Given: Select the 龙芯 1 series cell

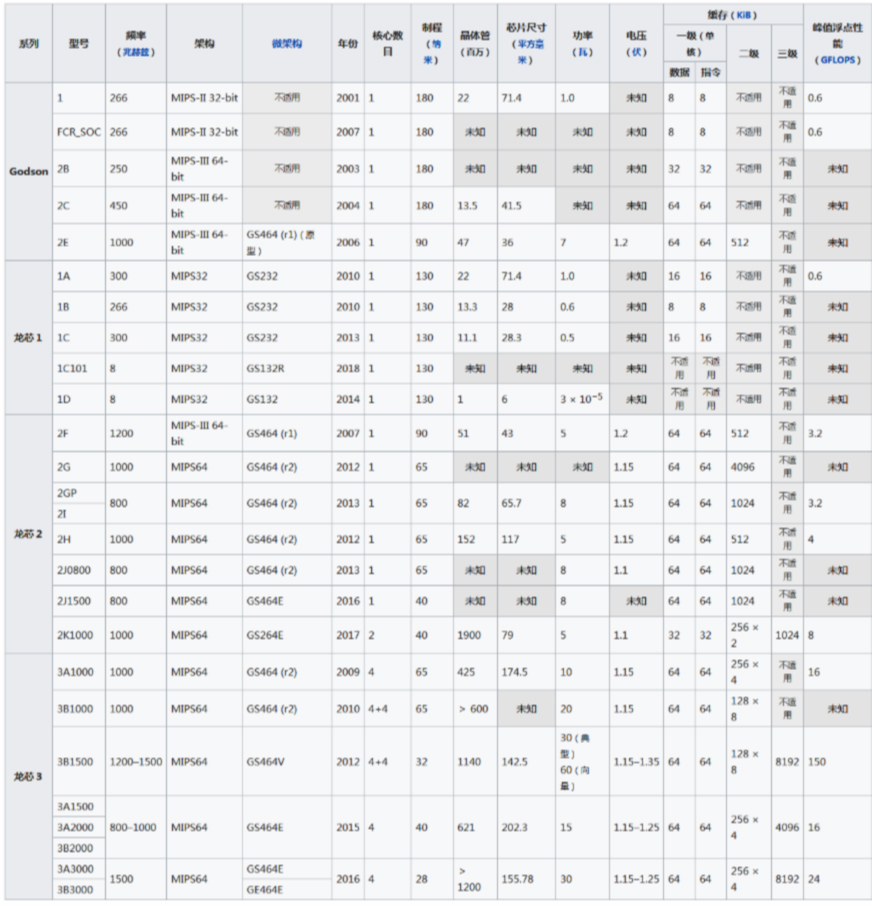Looking at the screenshot, I should pyautogui.click(x=28, y=337).
